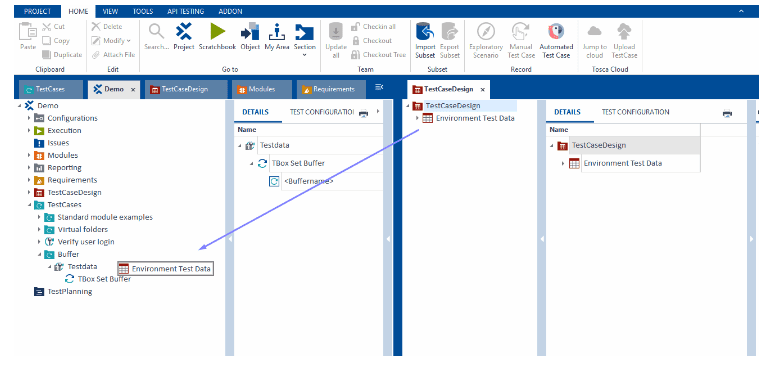Collapse the Buffer folder in tree

(39, 254)
